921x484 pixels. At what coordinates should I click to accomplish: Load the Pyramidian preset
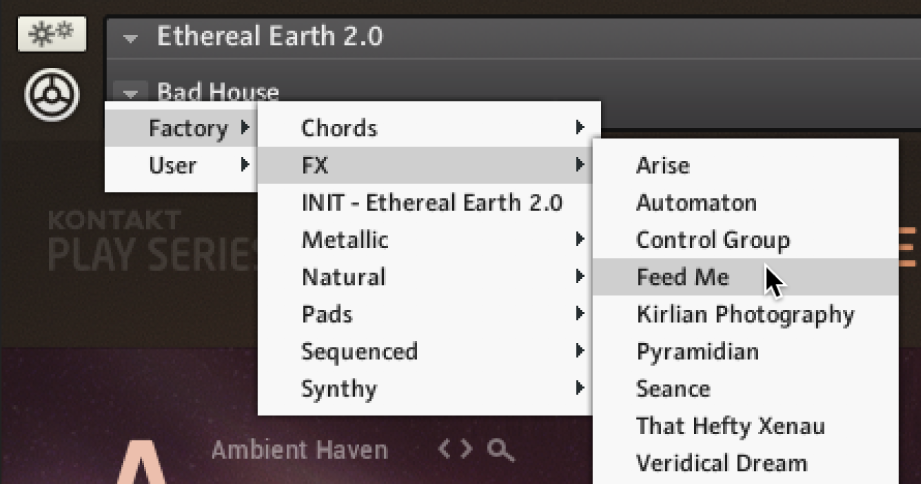coord(697,352)
